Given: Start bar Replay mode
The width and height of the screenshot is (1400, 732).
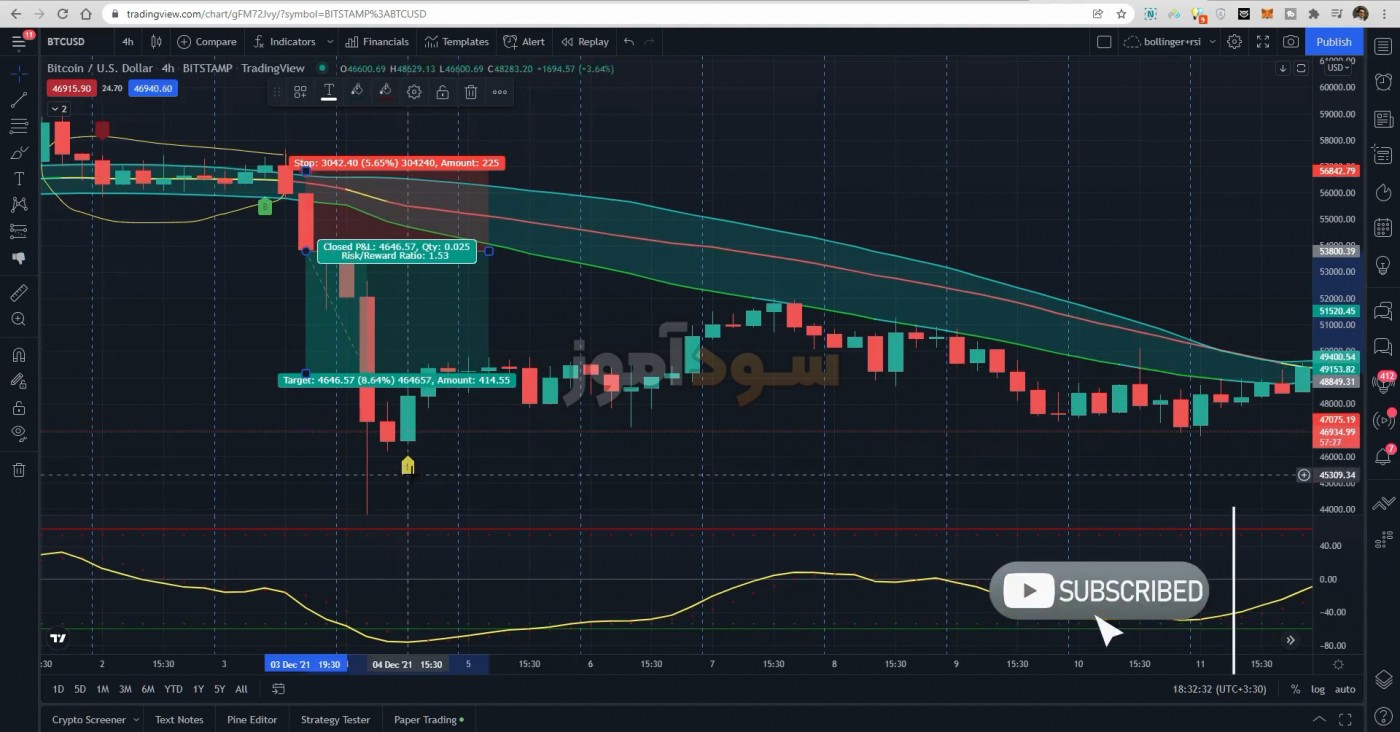Looking at the screenshot, I should point(585,42).
